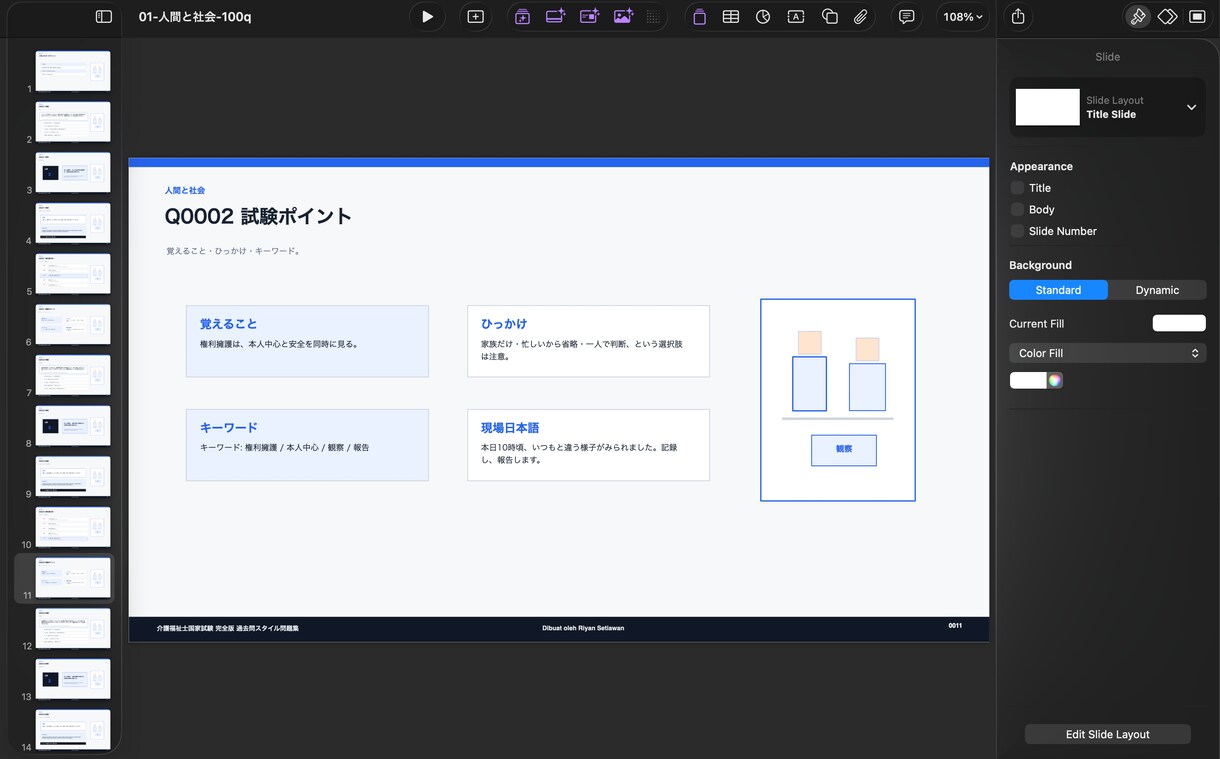This screenshot has height=759, width=1220.
Task: Insert a text box
Action: click(796, 17)
